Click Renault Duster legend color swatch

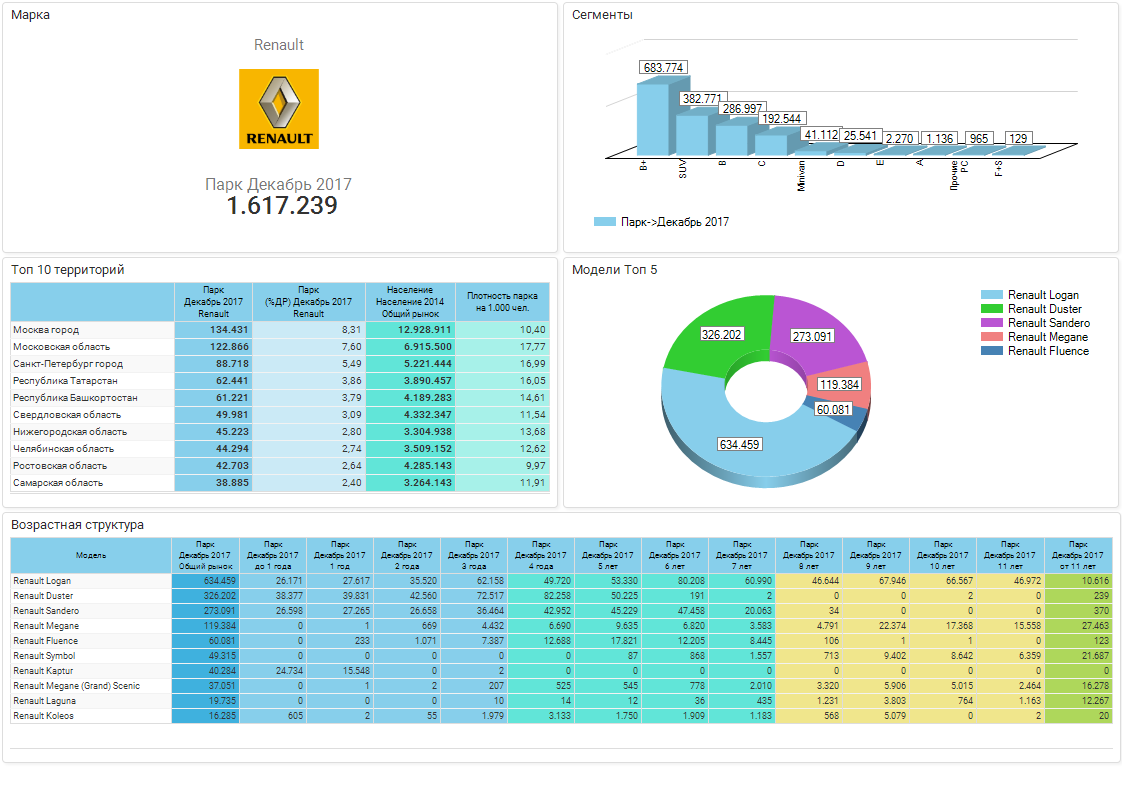(x=992, y=309)
